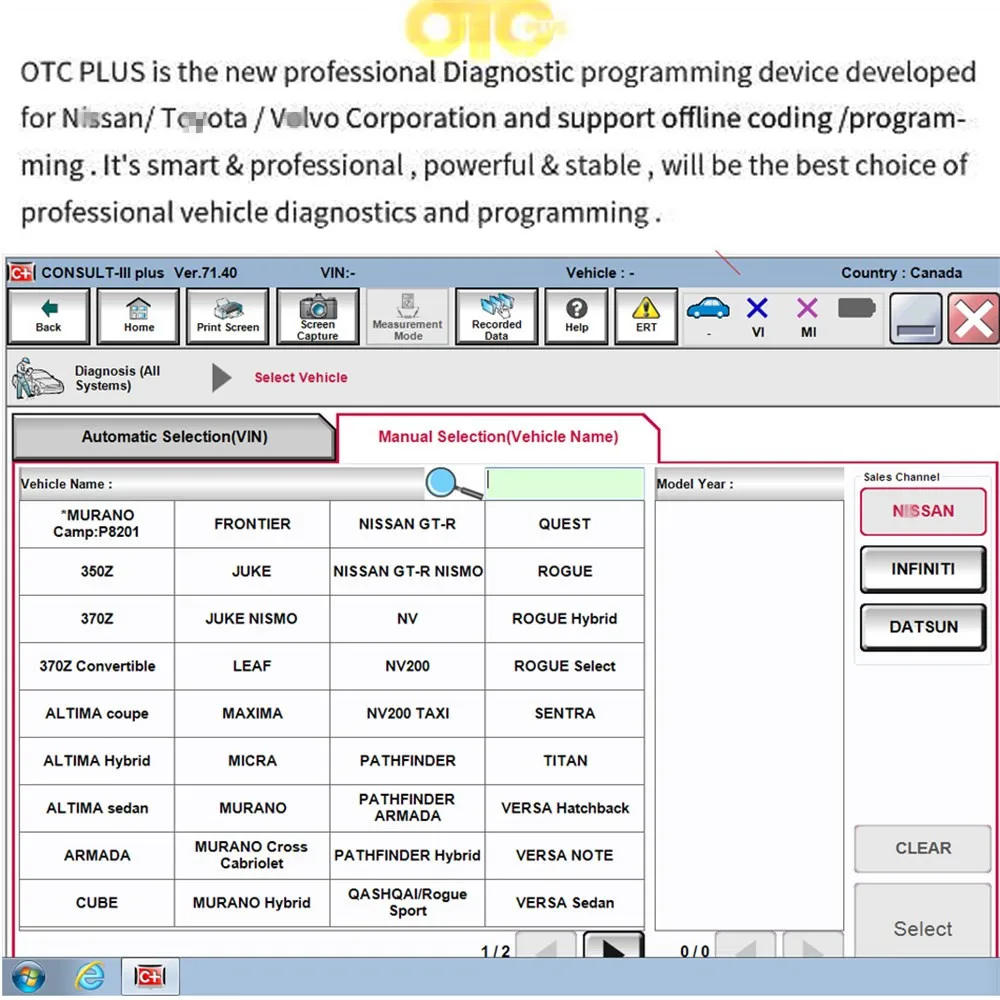Pick PATHFINDER Hybrid
This screenshot has width=1000, height=1000.
click(x=408, y=855)
